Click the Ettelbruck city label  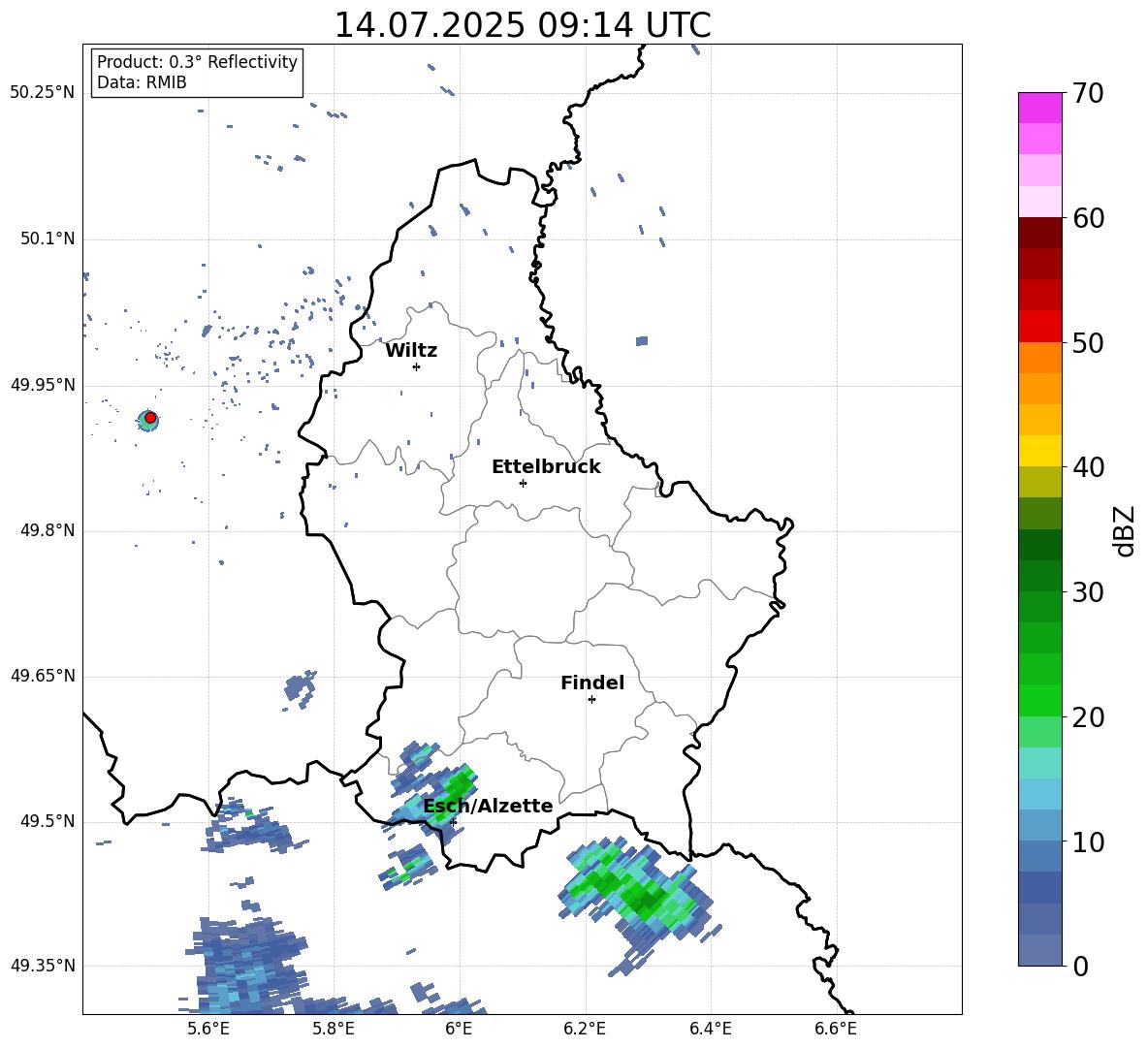tap(546, 467)
